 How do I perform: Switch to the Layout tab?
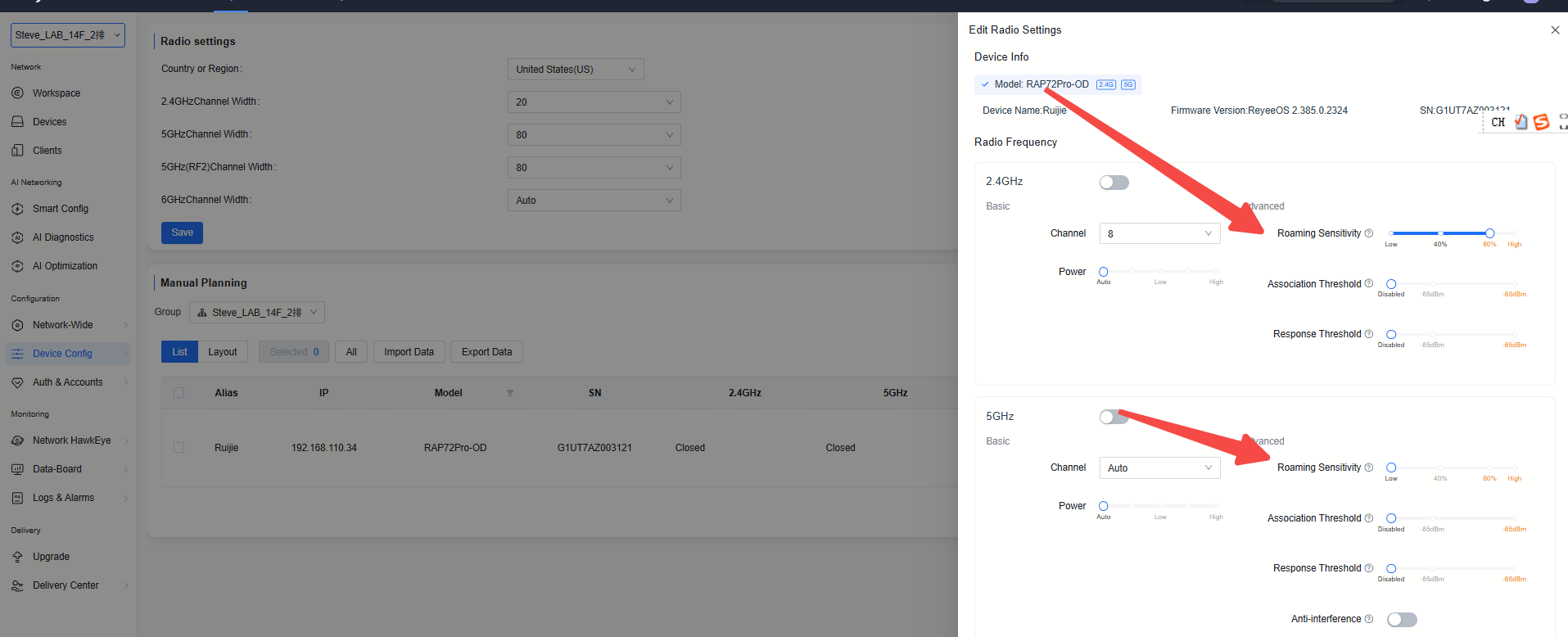pyautogui.click(x=222, y=352)
